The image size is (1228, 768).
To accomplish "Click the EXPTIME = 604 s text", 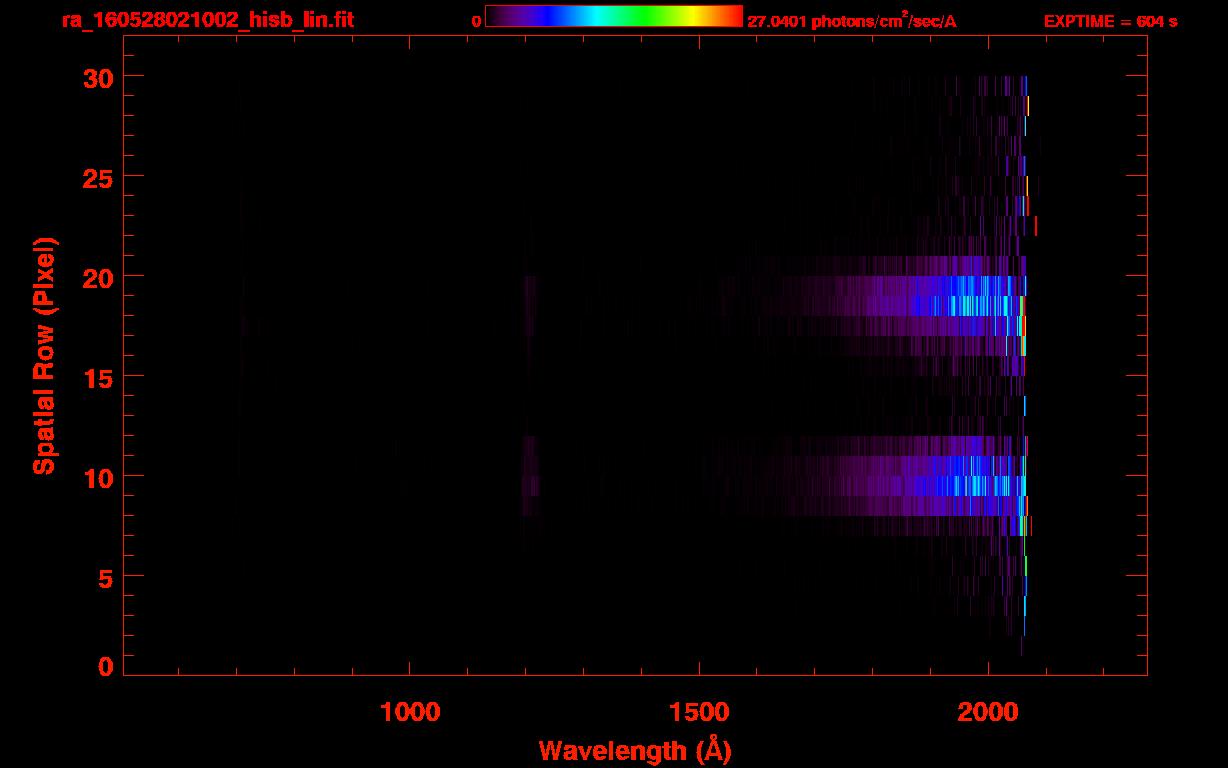I will tap(1109, 21).
